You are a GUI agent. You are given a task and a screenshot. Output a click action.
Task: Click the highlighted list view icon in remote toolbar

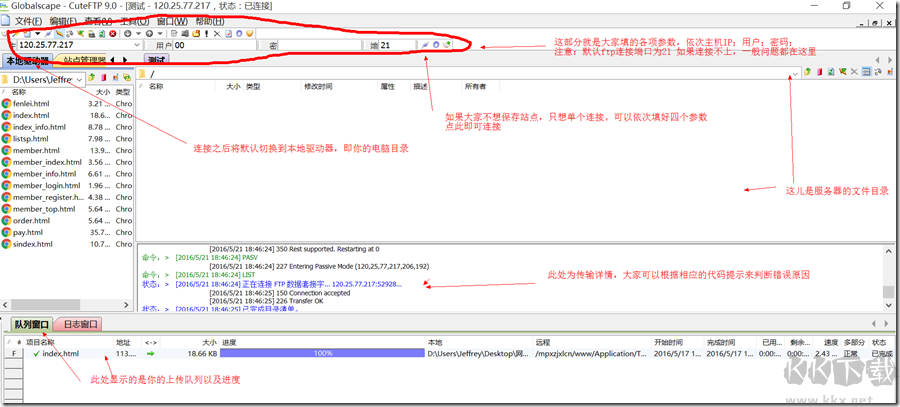pyautogui.click(x=867, y=72)
